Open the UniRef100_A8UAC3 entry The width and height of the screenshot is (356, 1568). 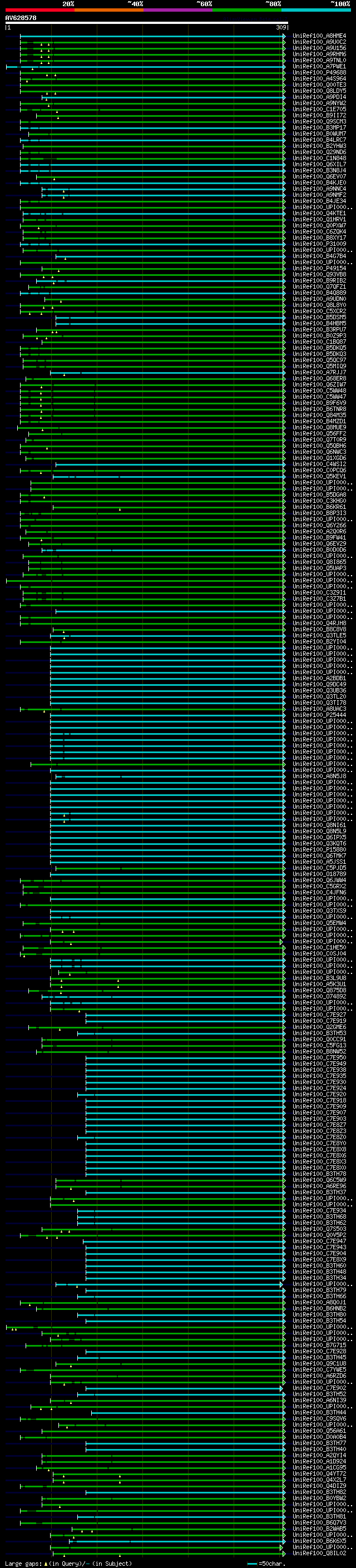[x=319, y=709]
